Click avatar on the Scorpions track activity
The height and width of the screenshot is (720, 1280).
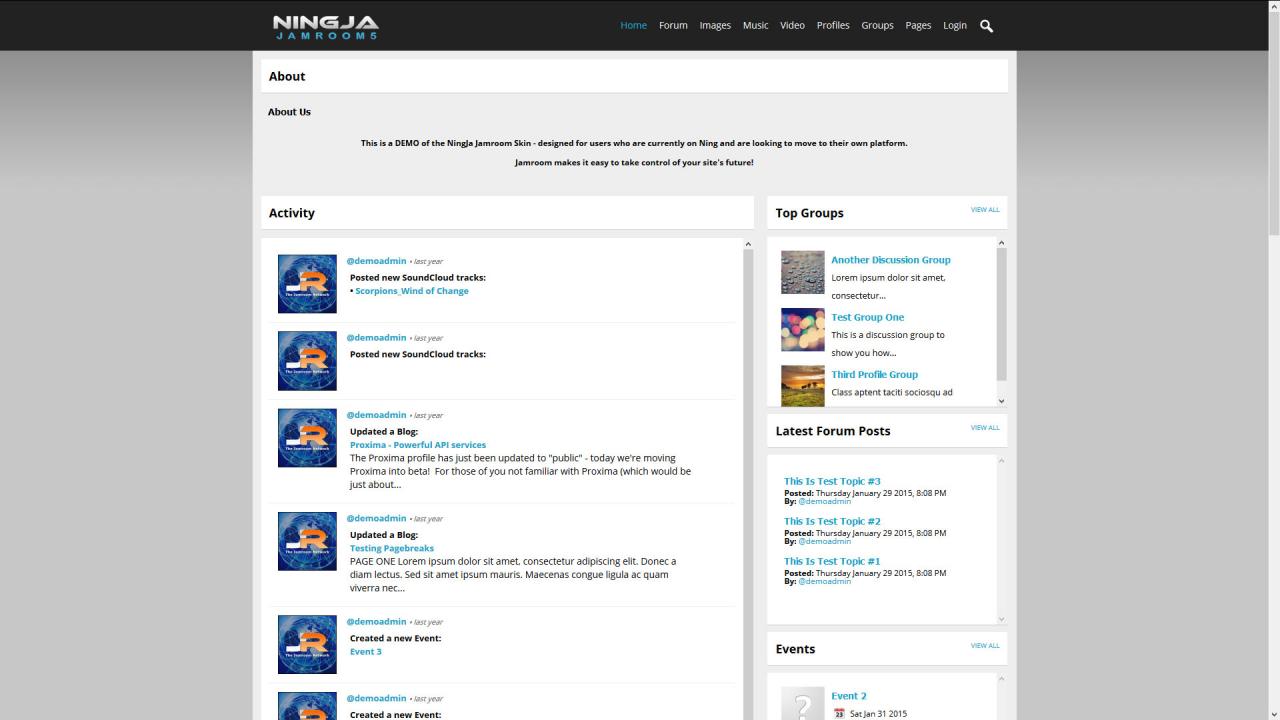(307, 284)
